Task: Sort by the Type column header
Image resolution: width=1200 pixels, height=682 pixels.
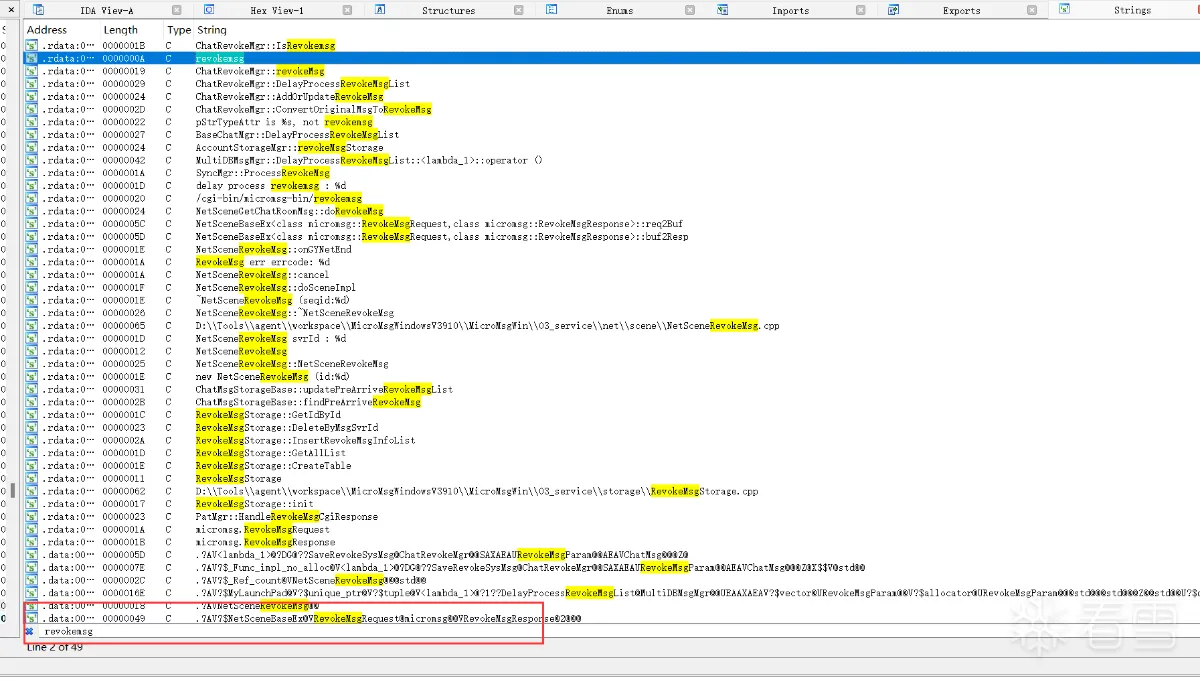Action: 178,30
